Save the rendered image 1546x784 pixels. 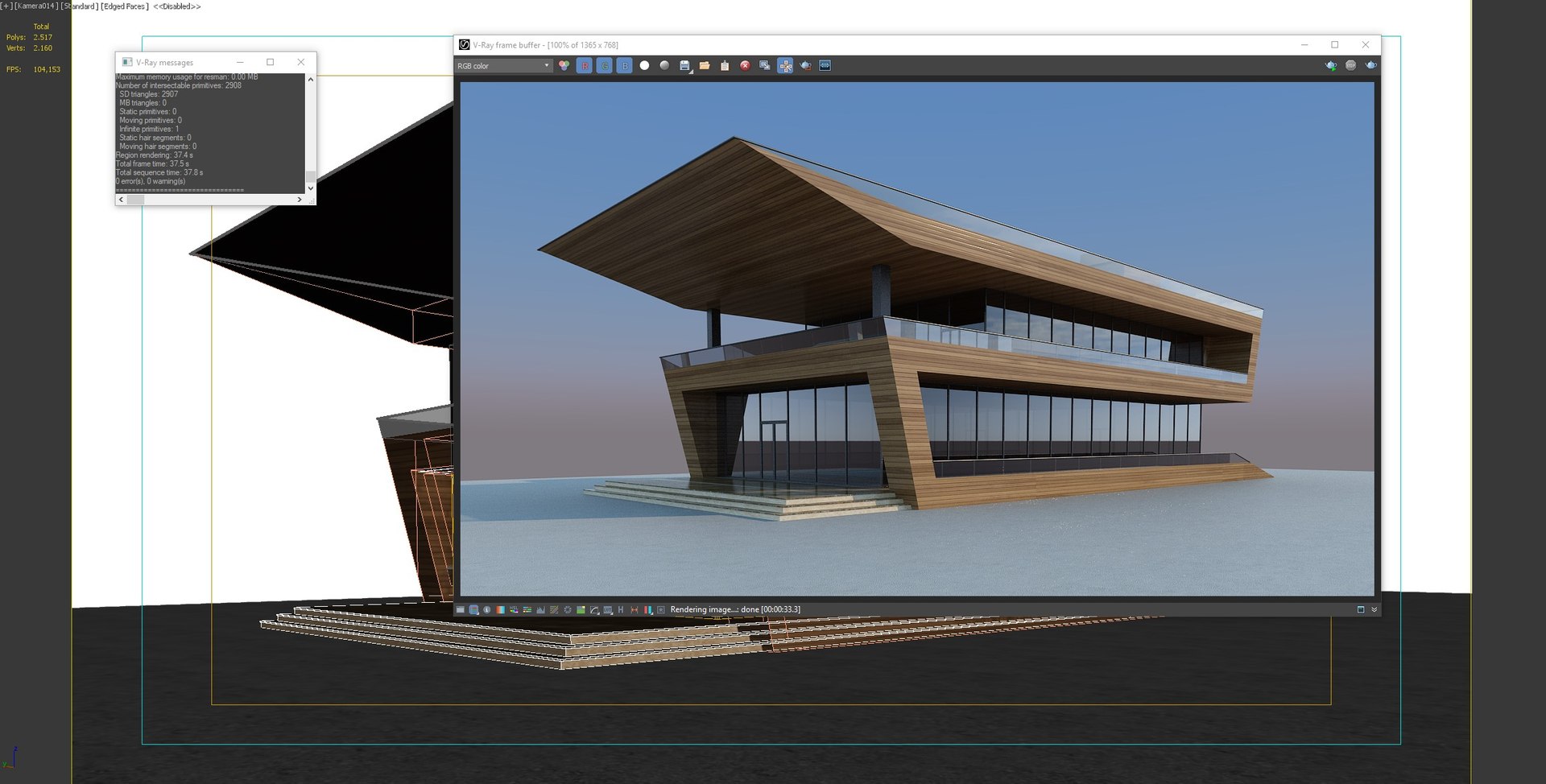tap(684, 66)
